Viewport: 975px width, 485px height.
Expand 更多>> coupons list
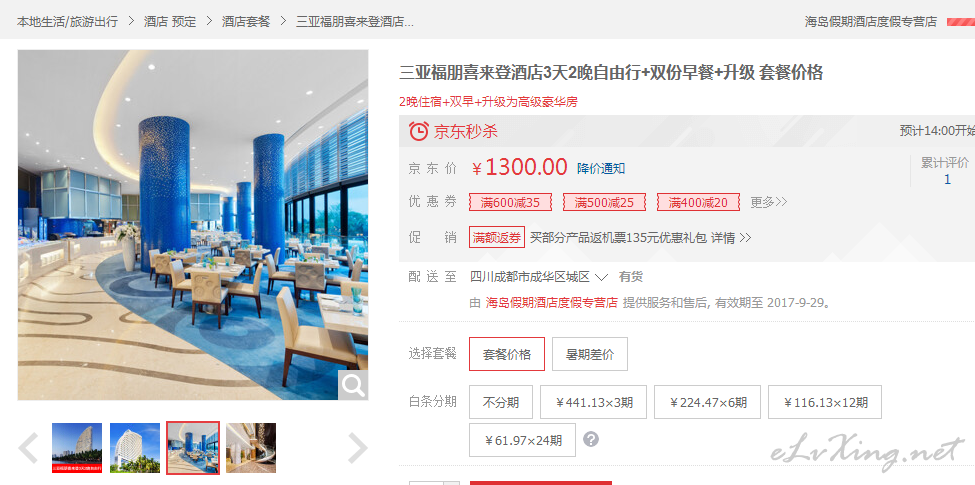[769, 202]
